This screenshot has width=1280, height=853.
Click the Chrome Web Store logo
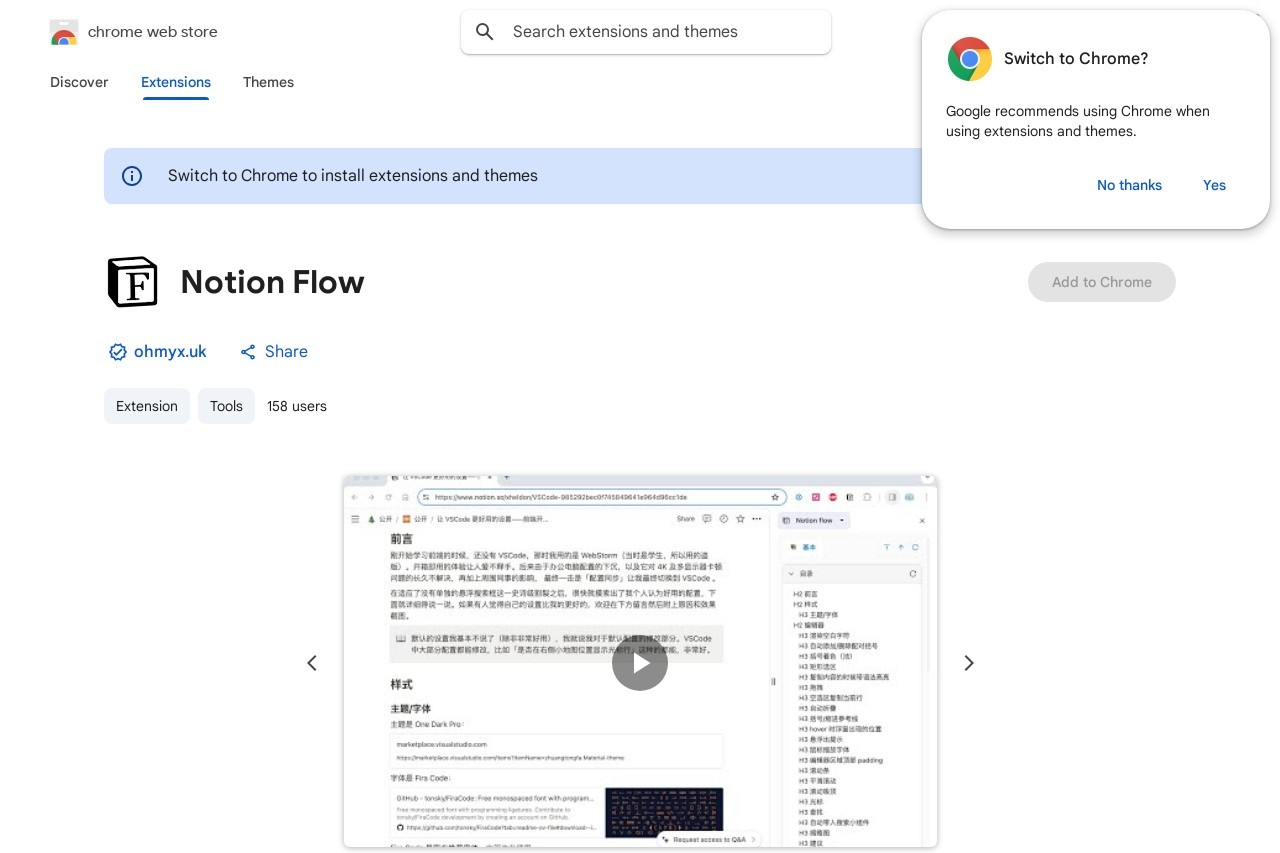64,32
